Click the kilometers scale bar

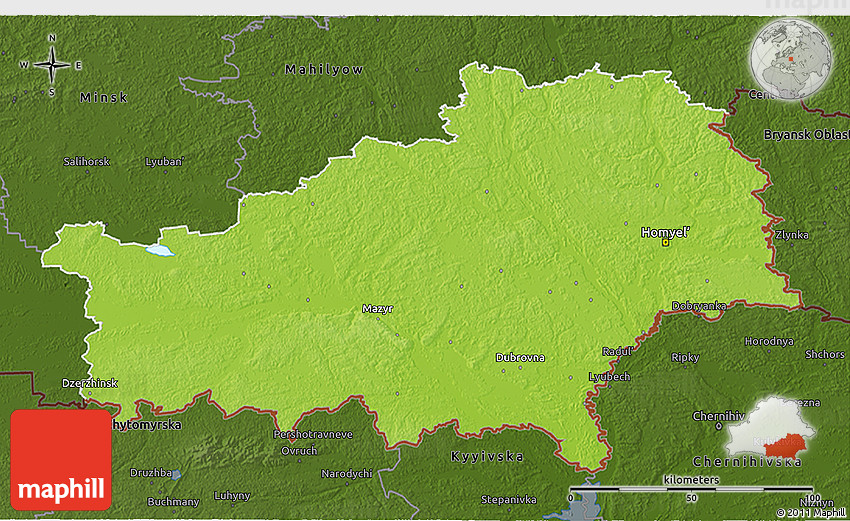(x=690, y=489)
